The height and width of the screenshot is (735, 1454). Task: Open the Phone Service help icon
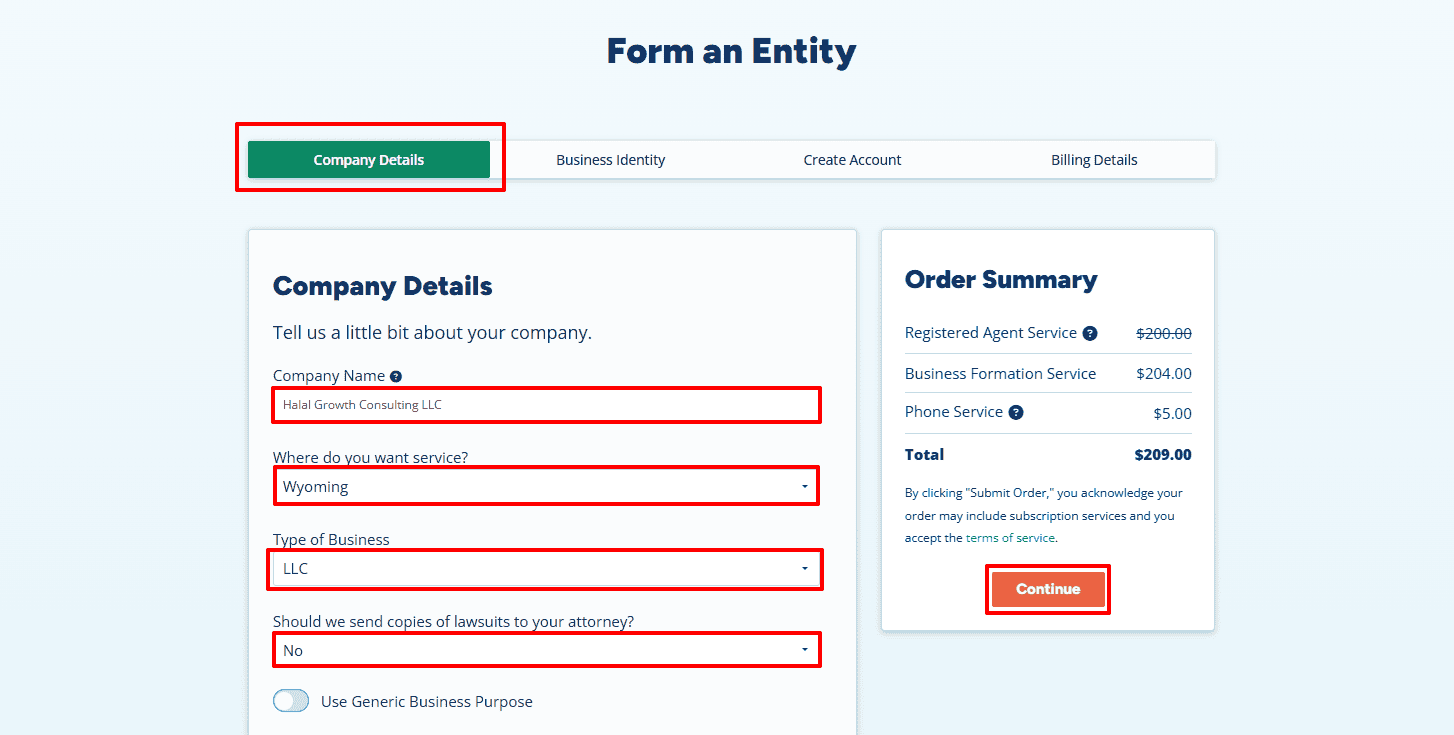[1016, 413]
